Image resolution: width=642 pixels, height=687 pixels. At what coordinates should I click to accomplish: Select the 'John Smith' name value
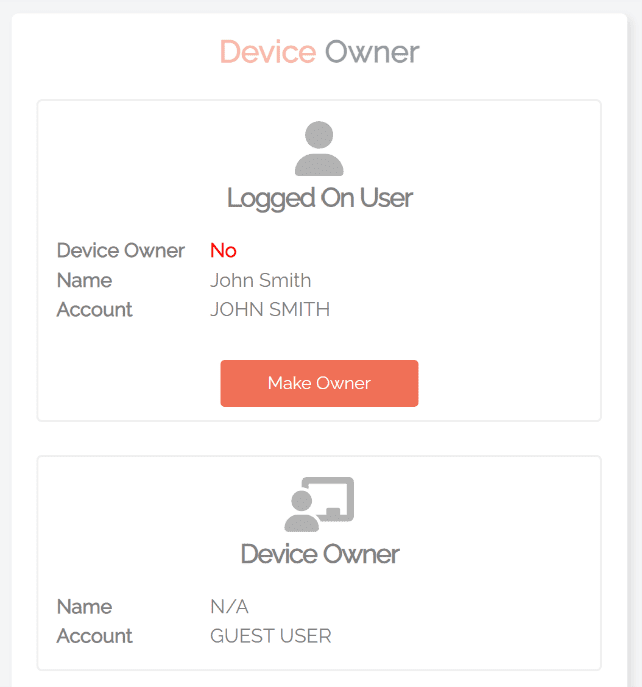(260, 280)
